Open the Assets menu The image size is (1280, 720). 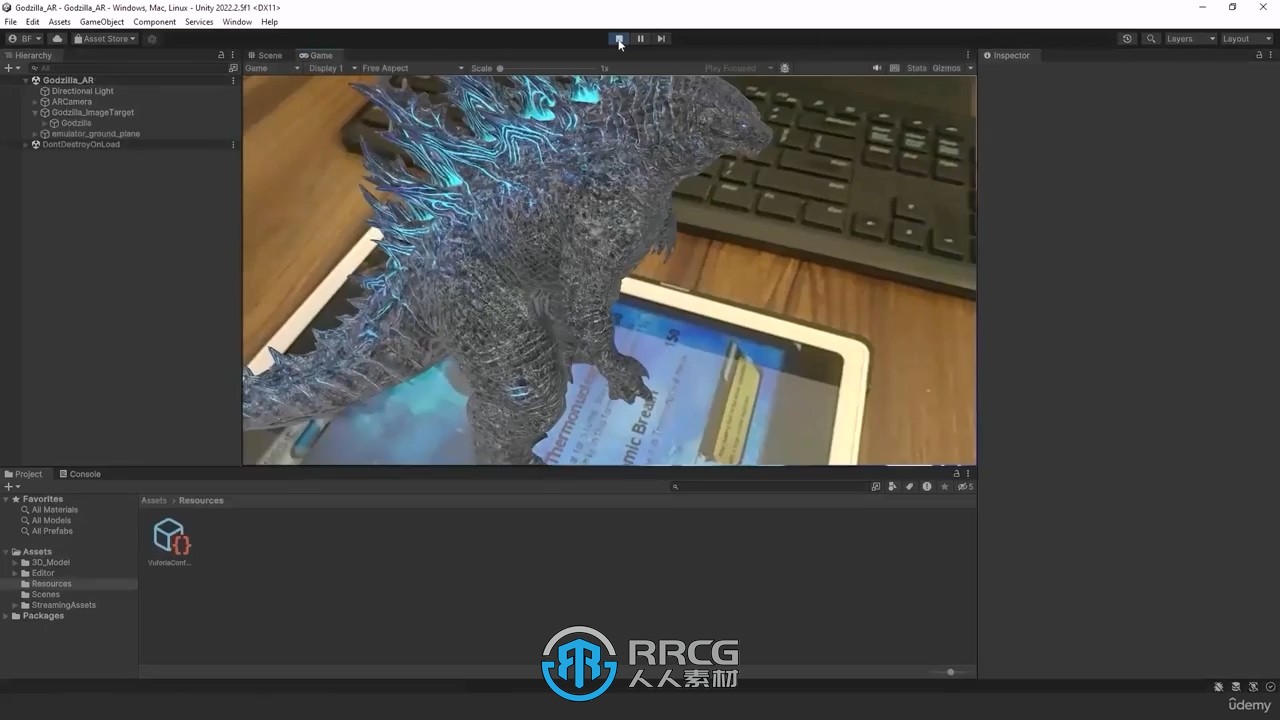coord(60,22)
